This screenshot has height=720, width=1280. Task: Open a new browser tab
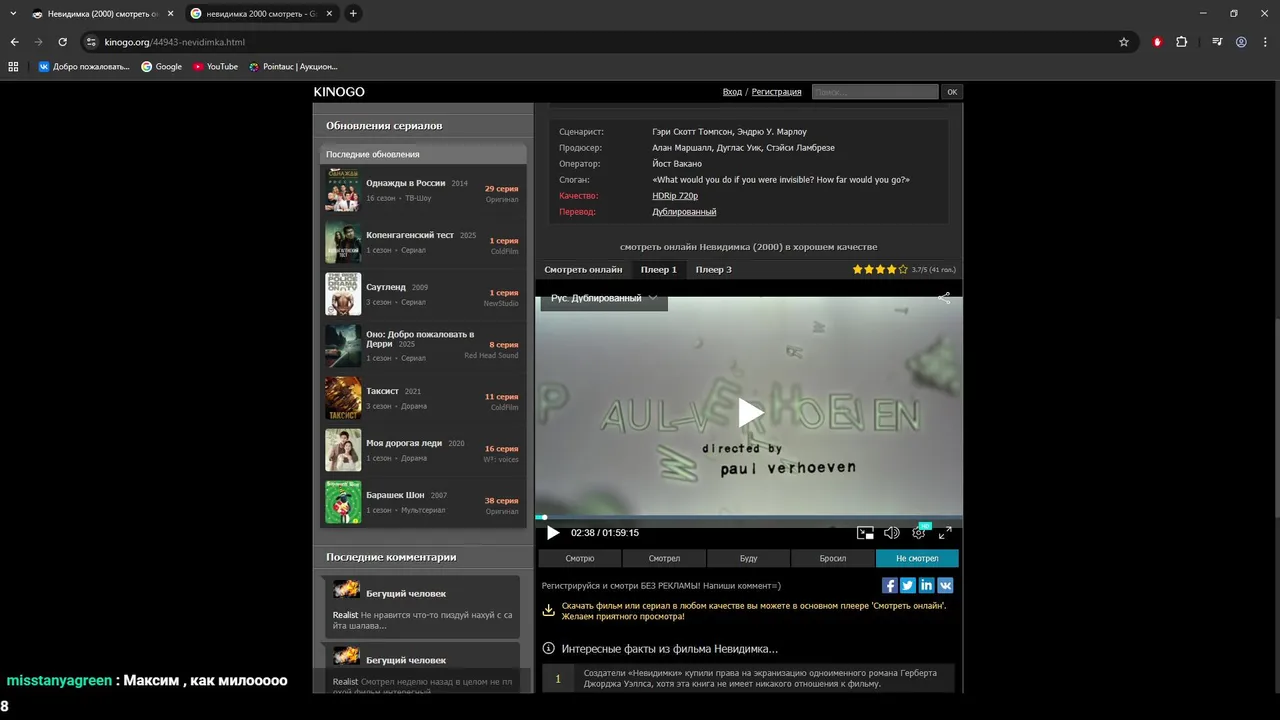(353, 14)
